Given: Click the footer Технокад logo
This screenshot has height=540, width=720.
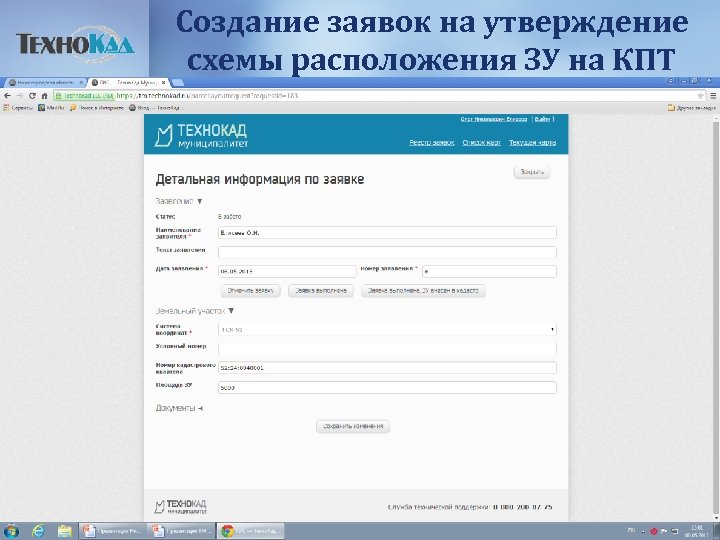Looking at the screenshot, I should [x=180, y=506].
